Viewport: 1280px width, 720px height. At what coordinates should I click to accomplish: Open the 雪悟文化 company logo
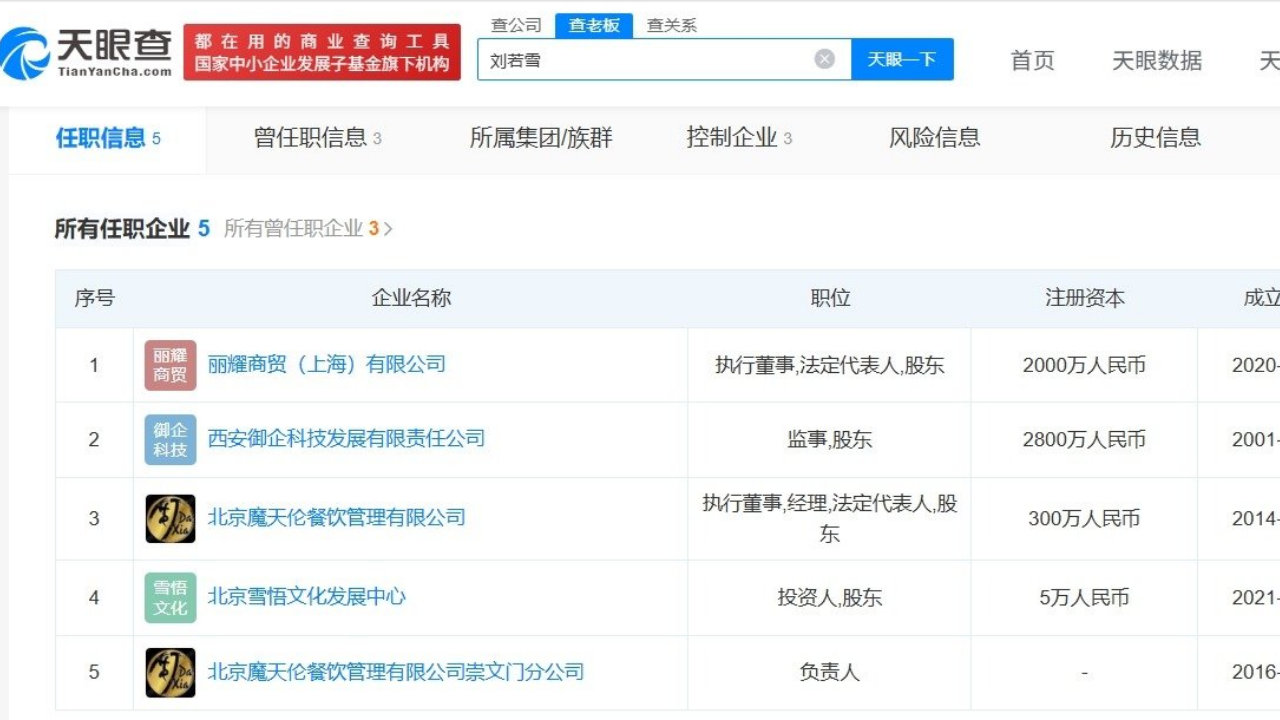coord(170,597)
